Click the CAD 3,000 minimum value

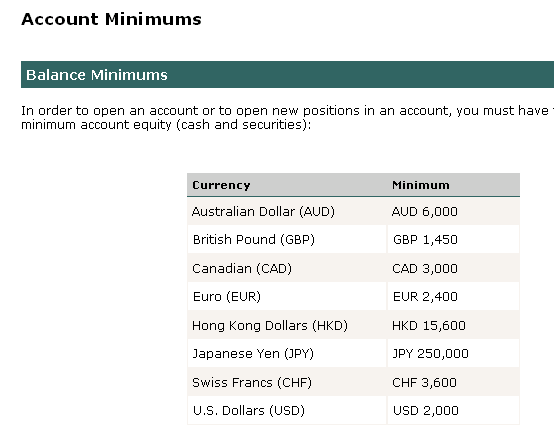point(425,268)
